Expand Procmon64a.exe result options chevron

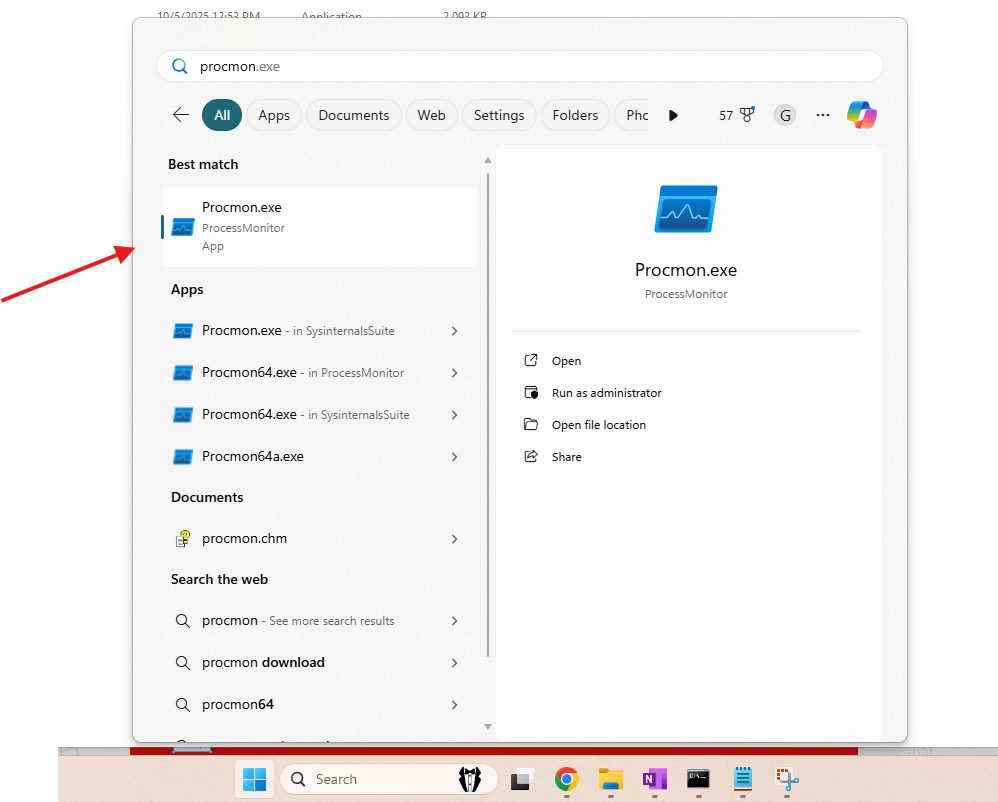tap(454, 456)
